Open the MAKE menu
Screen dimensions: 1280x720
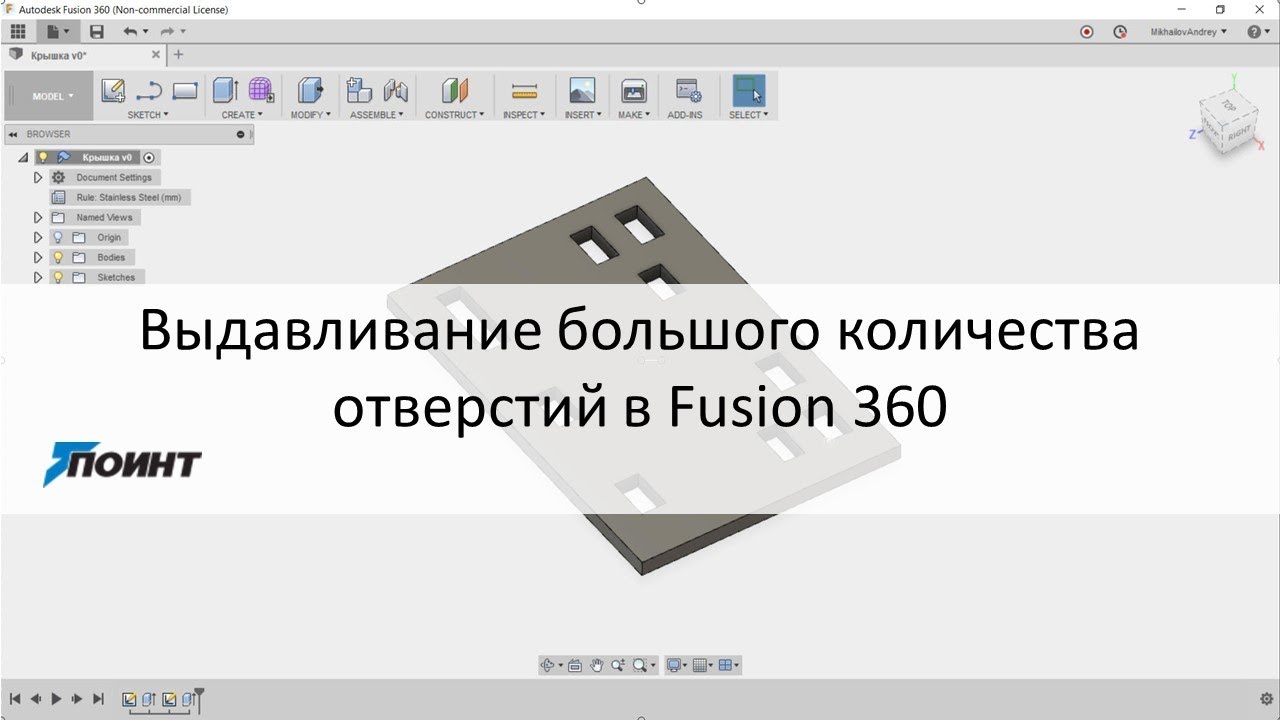click(x=634, y=115)
